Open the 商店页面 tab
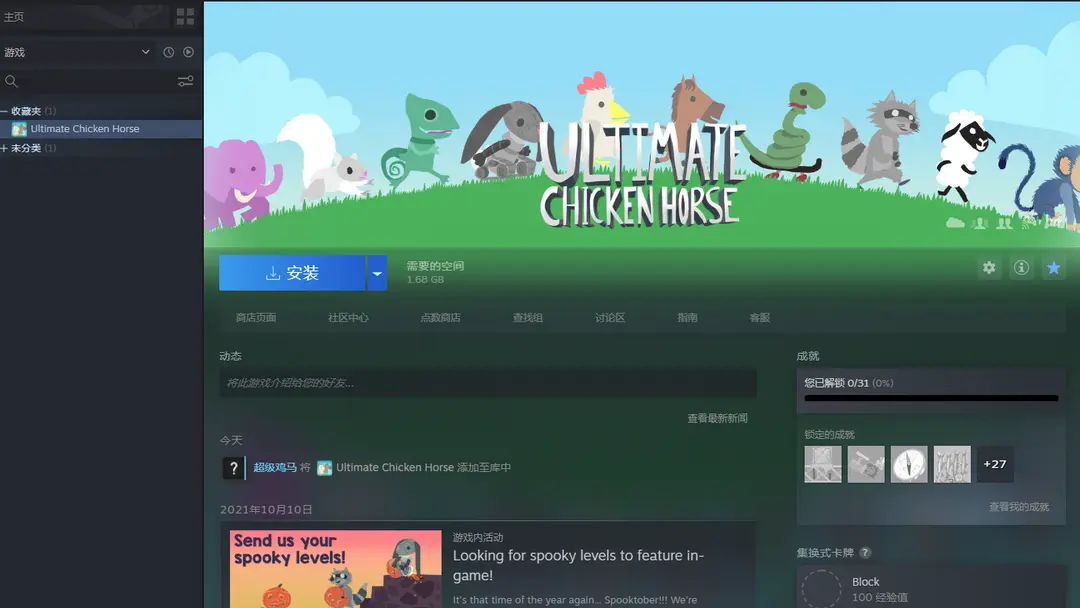This screenshot has width=1080, height=608. (x=256, y=317)
